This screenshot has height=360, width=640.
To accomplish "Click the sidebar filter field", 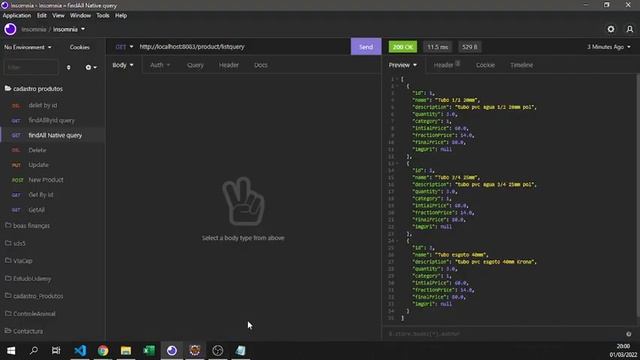I will 31,67.
